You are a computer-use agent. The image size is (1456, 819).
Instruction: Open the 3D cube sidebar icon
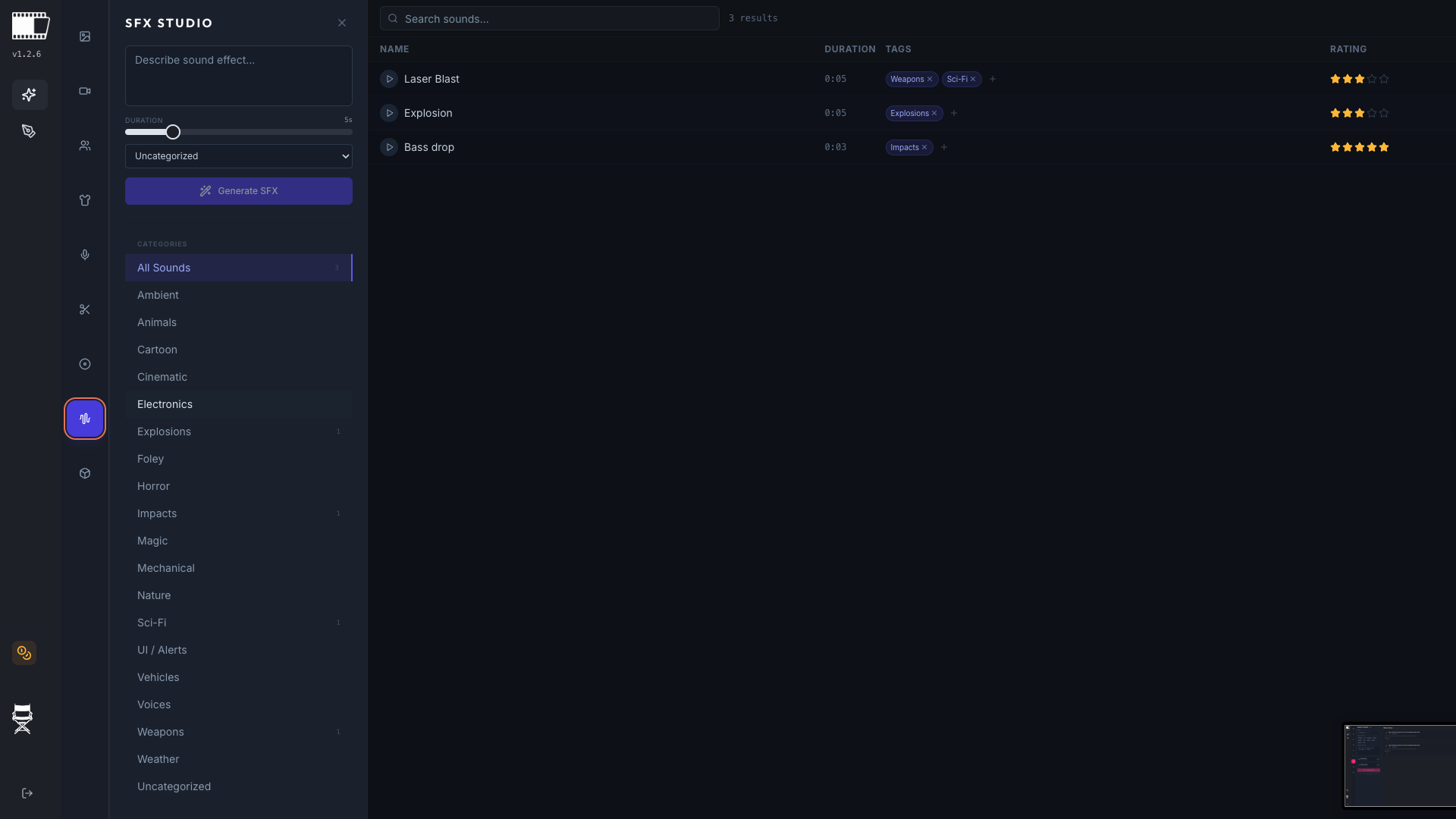tap(85, 473)
